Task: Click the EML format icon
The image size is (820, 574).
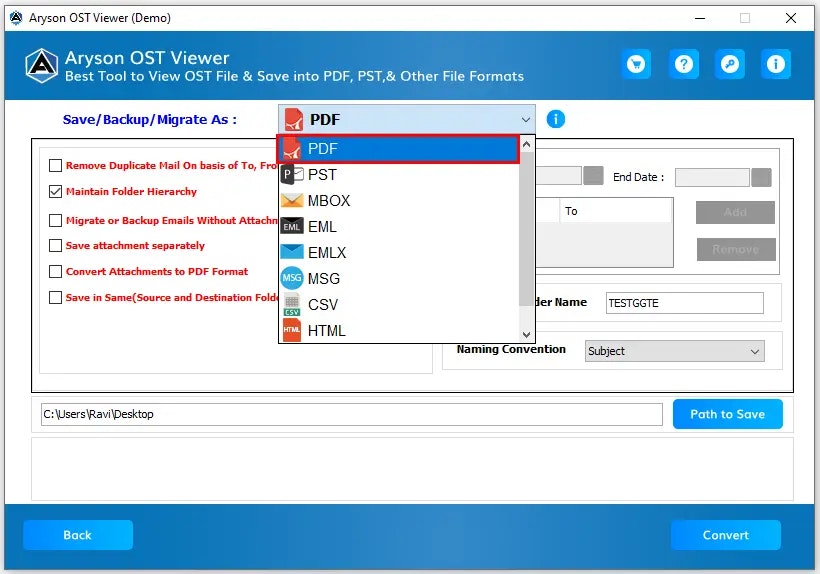Action: (x=292, y=226)
